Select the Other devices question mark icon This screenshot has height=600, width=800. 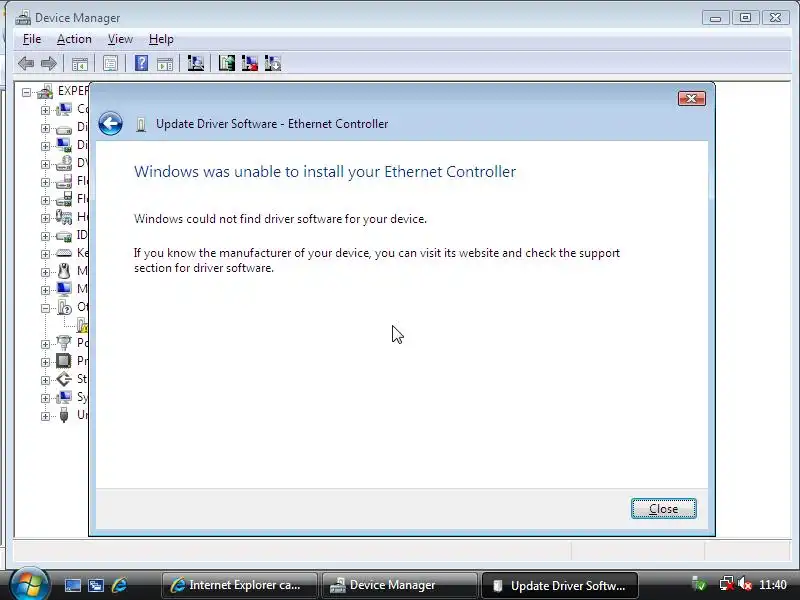pos(64,307)
